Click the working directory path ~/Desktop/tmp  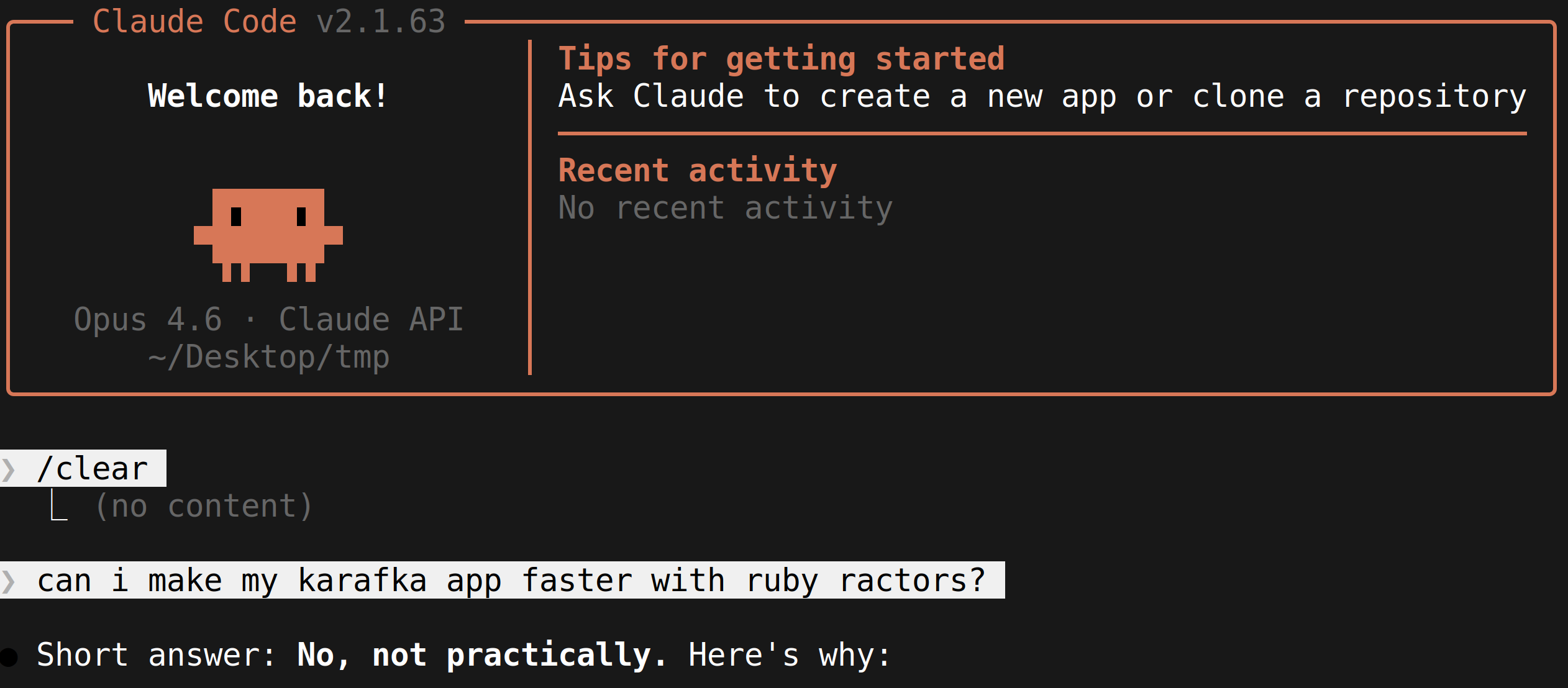click(x=268, y=357)
